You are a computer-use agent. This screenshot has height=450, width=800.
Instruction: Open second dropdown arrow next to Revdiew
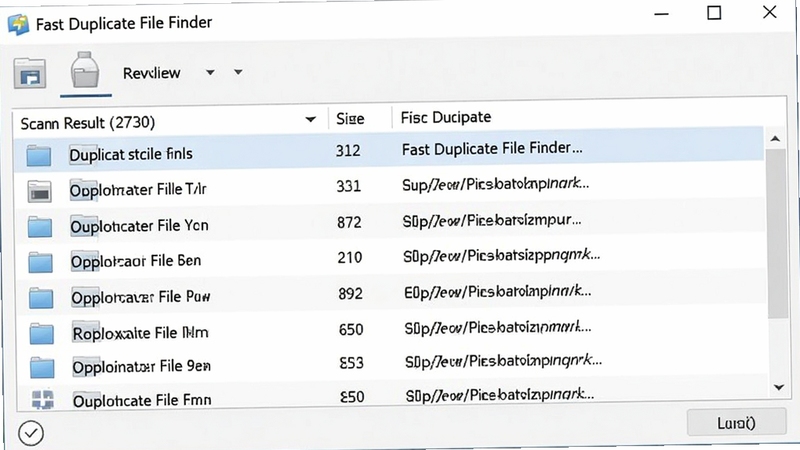pos(238,72)
